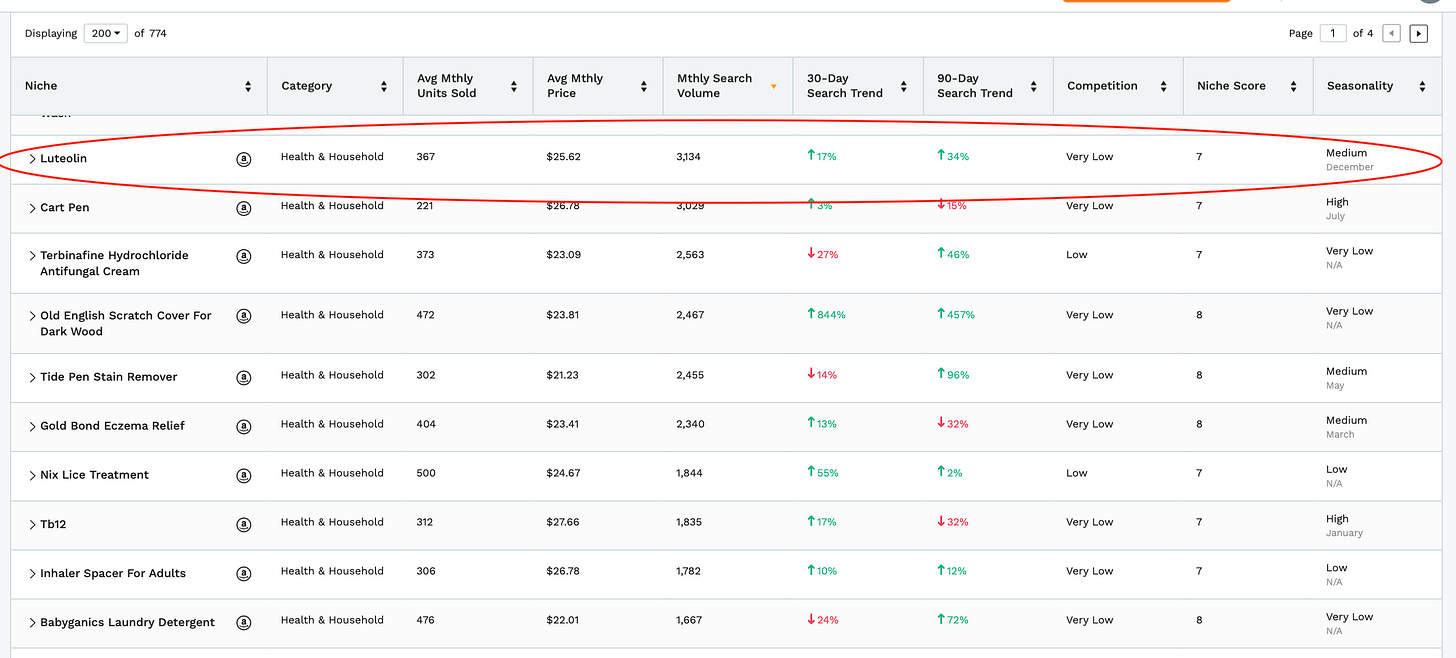Go to previous page arrow

click(x=1391, y=34)
